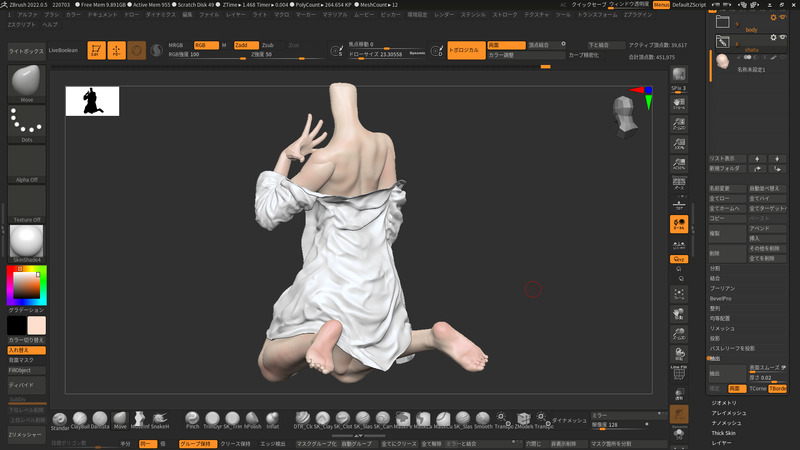This screenshot has width=800, height=450.
Task: Click the BPR render icon
Action: (x=679, y=76)
